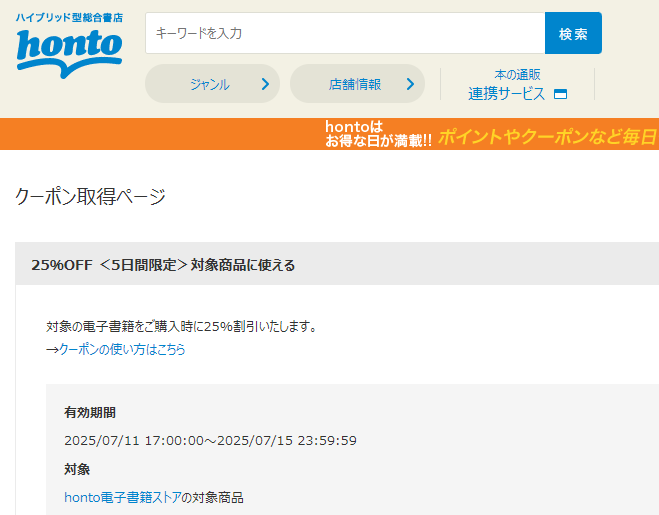Select the クーポン取得ページ heading text

pos(90,196)
